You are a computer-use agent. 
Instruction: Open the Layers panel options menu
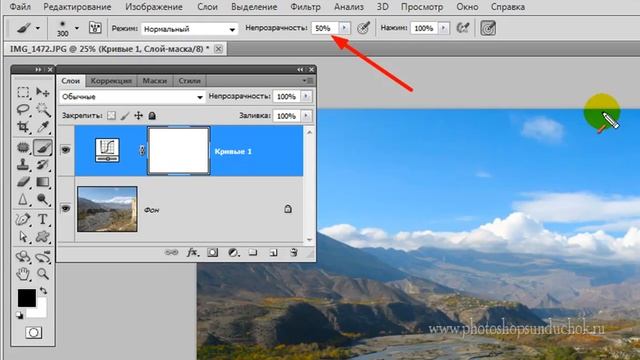(308, 80)
